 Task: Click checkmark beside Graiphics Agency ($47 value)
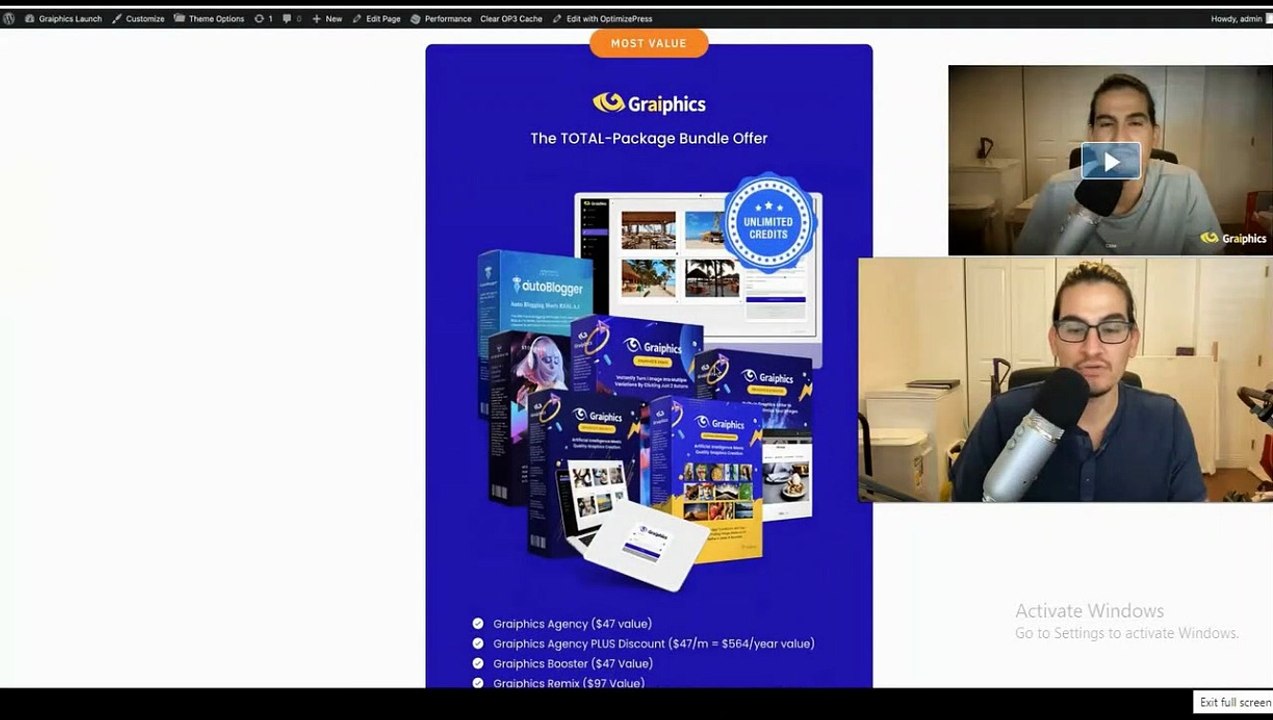(478, 624)
